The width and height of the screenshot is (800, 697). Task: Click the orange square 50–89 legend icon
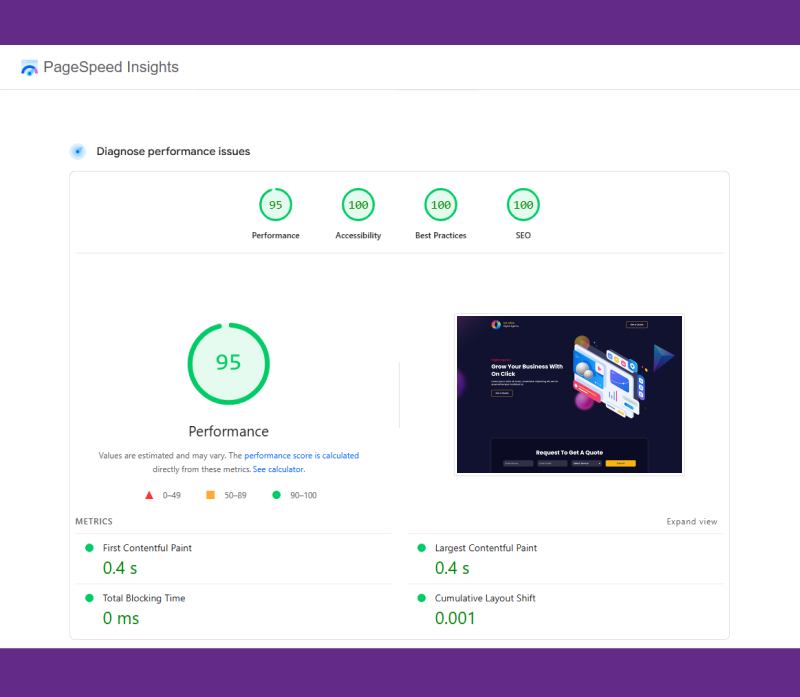210,495
